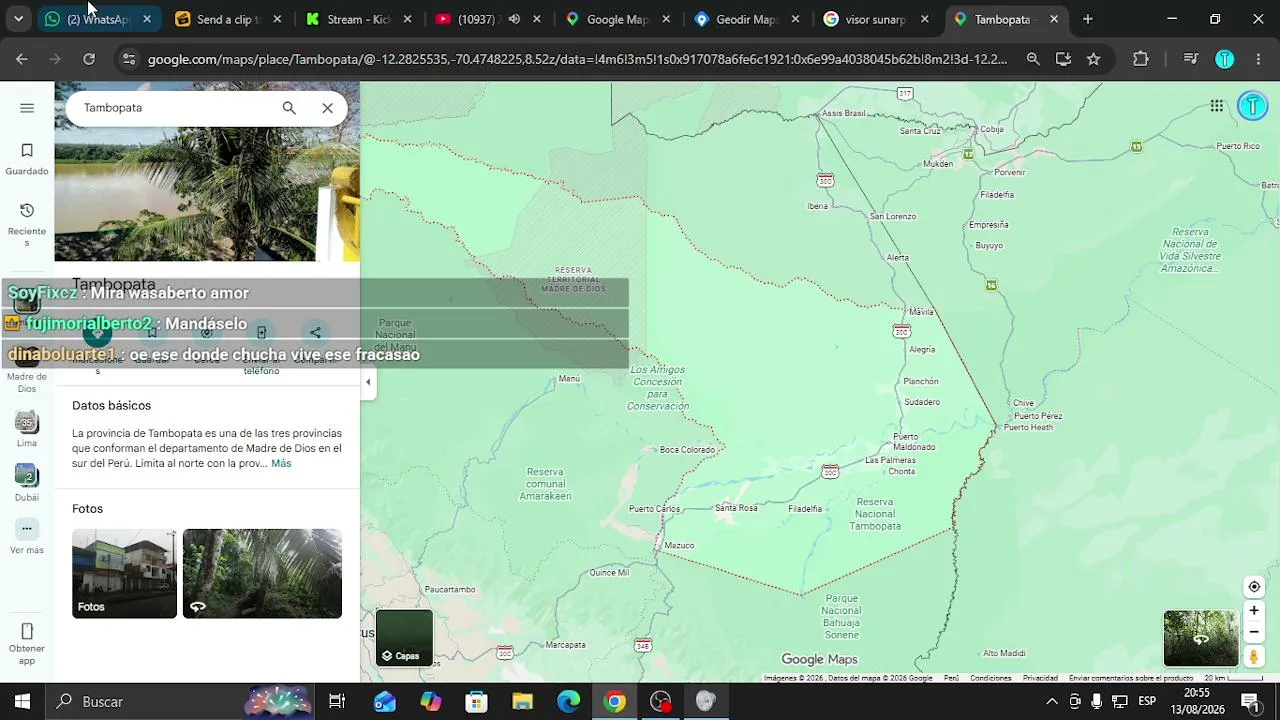Open the Chrome three-dot menu
The width and height of the screenshot is (1280, 720).
(1258, 59)
